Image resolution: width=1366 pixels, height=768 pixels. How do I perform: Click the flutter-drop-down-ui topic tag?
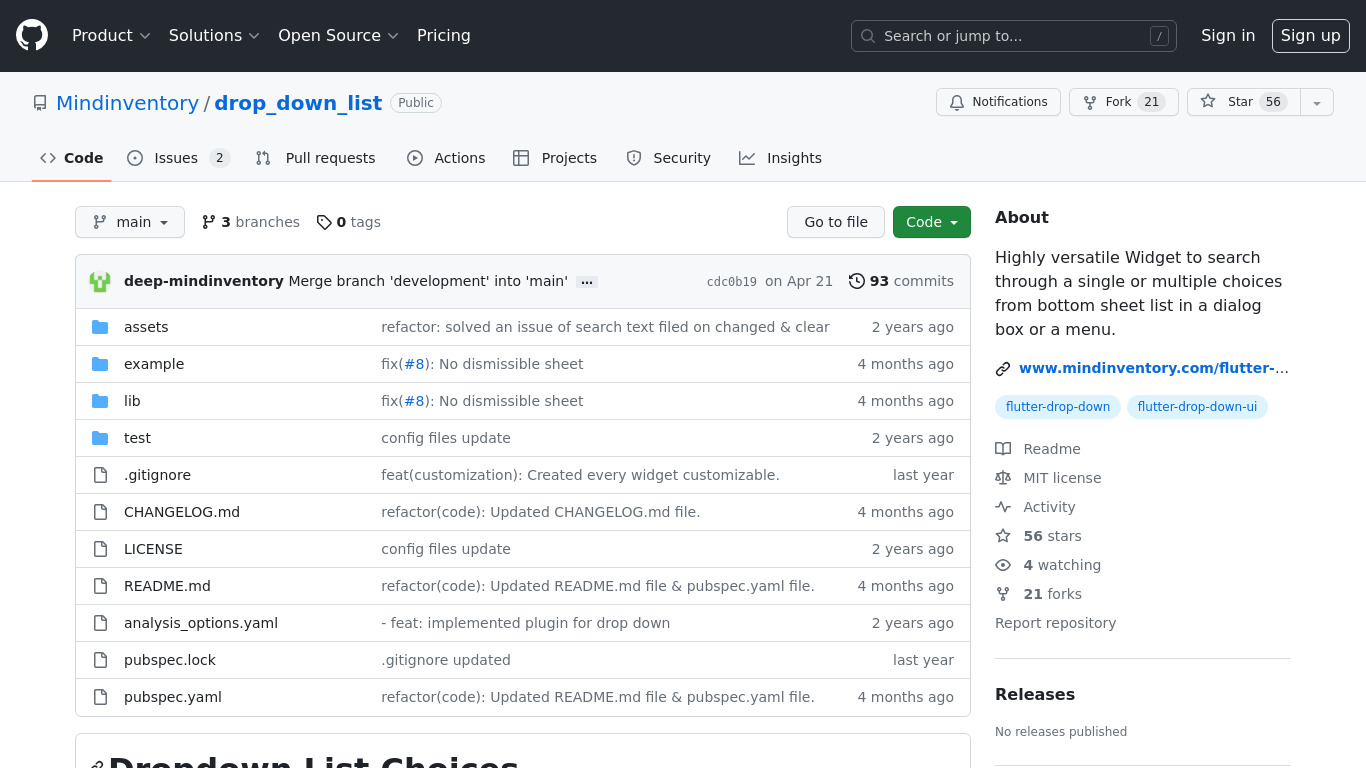tap(1197, 407)
